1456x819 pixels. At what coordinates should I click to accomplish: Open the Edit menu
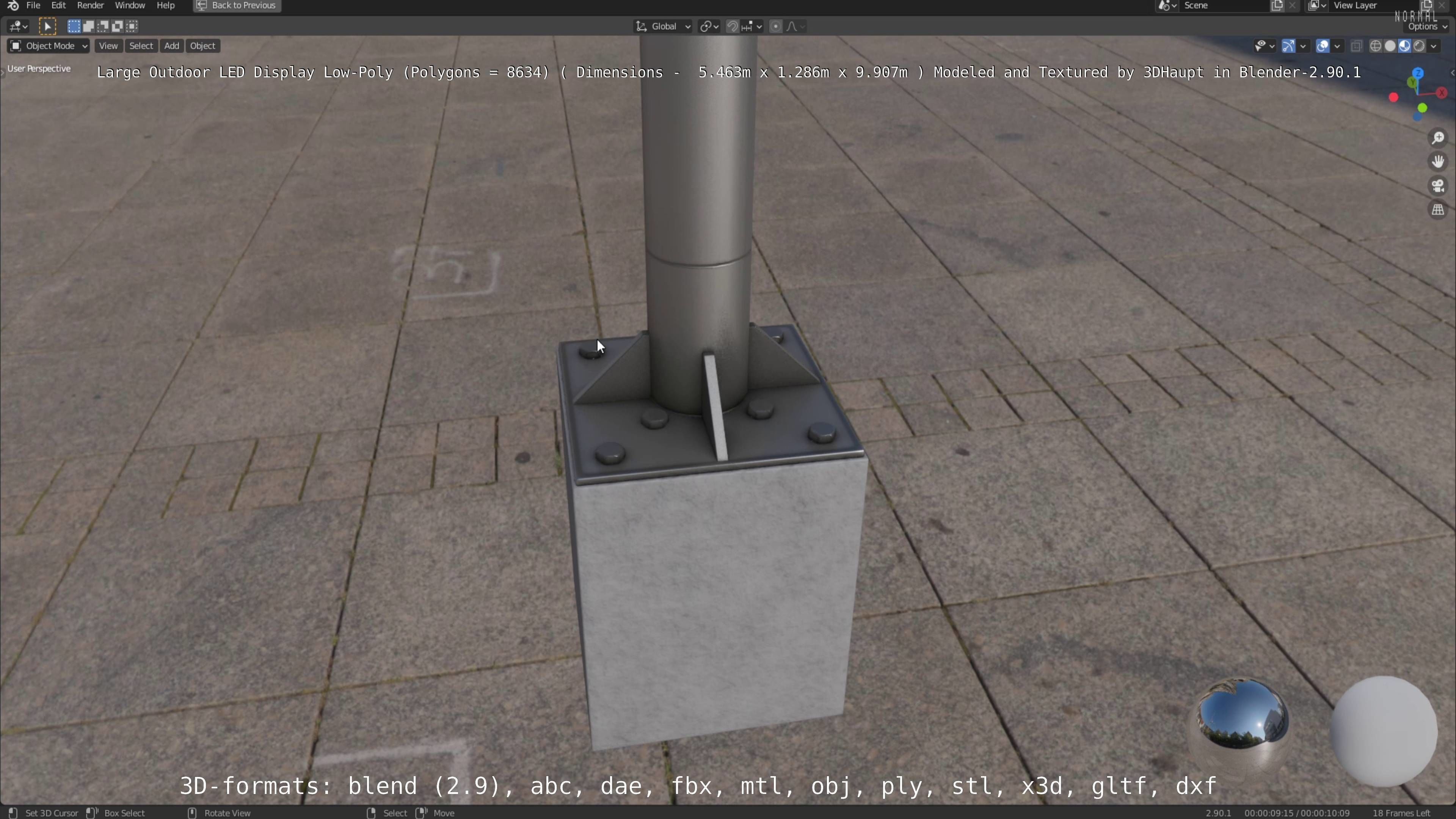(x=58, y=6)
